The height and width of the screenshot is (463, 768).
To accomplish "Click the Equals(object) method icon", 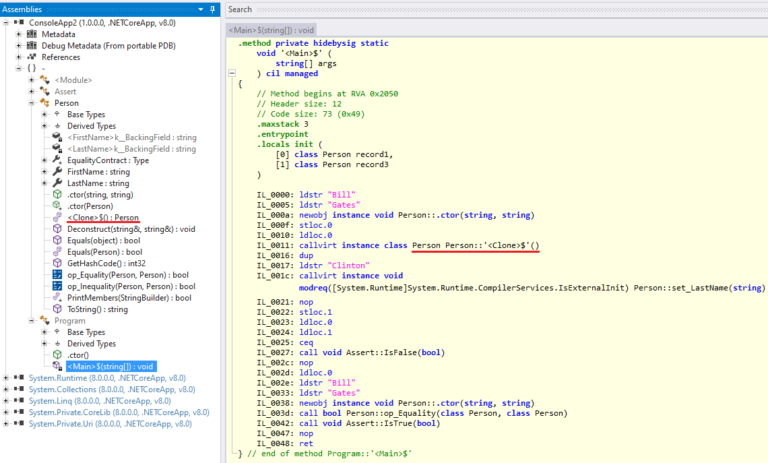I will point(57,240).
